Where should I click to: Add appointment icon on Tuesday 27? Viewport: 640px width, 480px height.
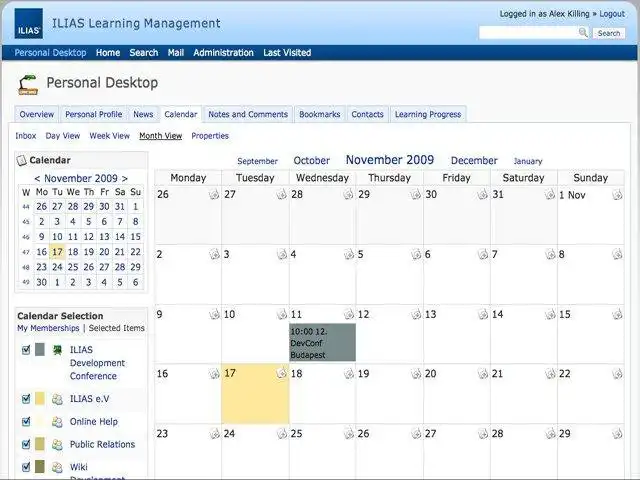(282, 194)
